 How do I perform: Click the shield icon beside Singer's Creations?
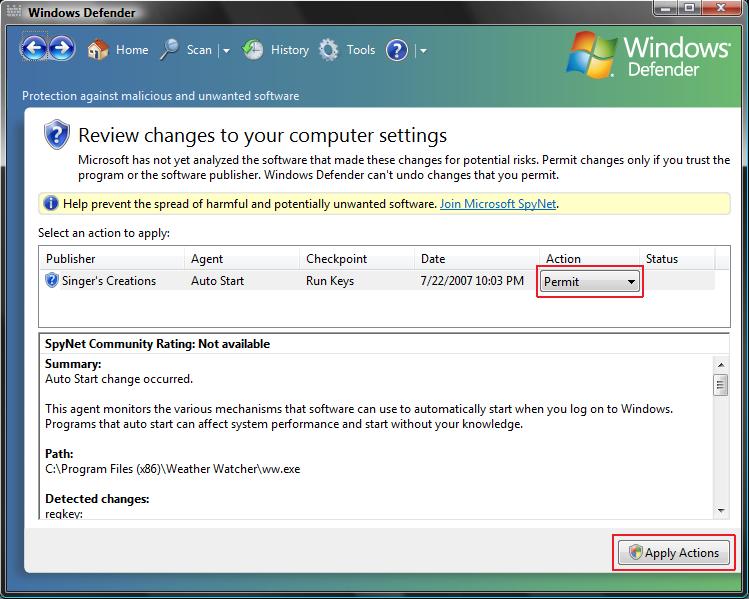(x=52, y=280)
